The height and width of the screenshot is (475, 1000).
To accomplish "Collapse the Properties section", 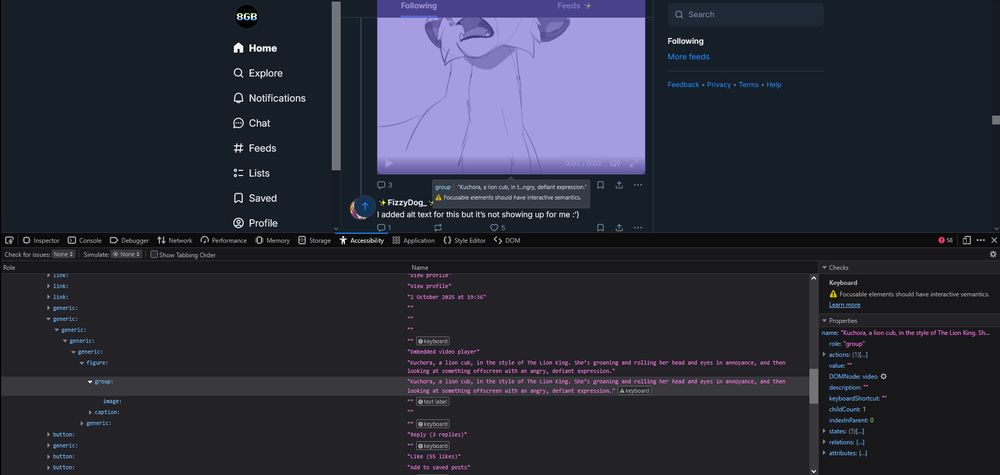I will pyautogui.click(x=825, y=321).
